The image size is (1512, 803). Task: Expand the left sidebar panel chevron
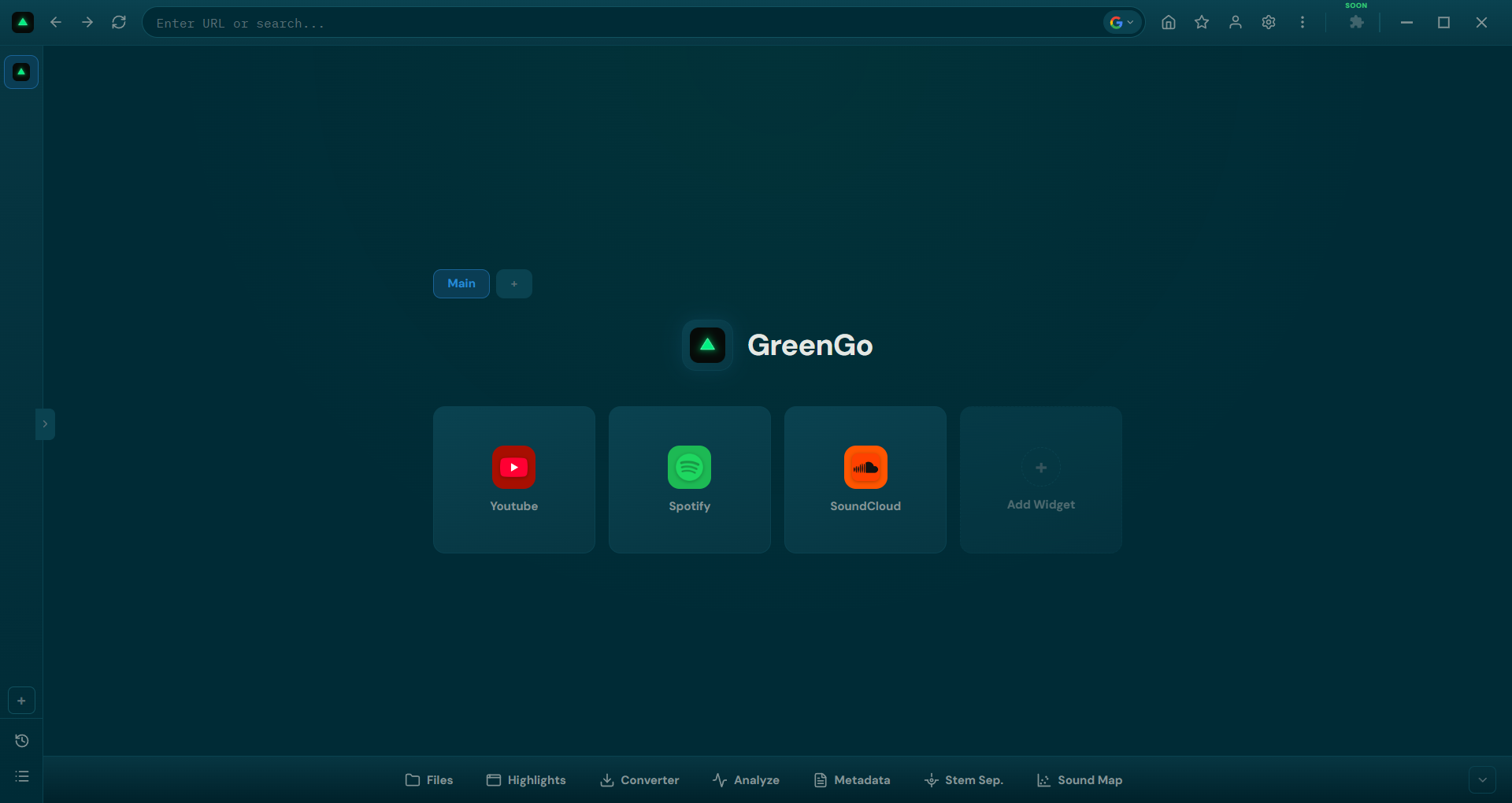pyautogui.click(x=45, y=424)
